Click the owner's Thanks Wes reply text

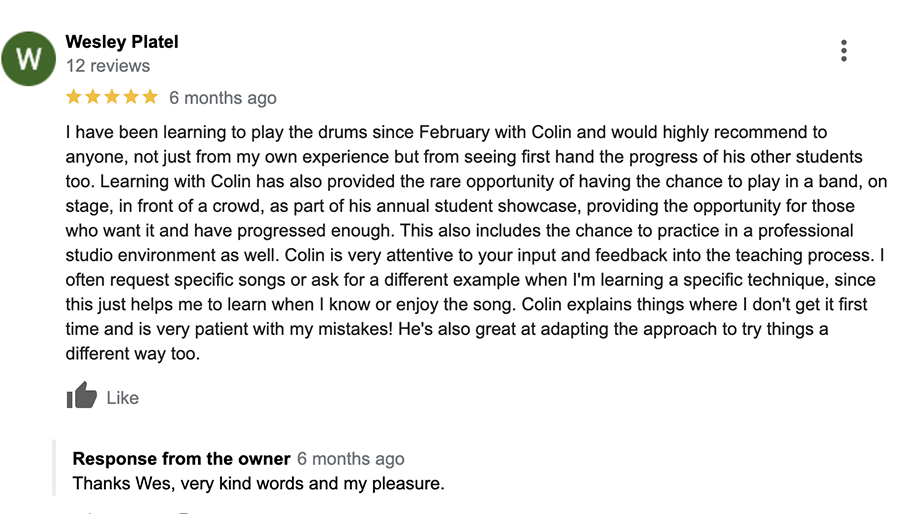(x=258, y=484)
